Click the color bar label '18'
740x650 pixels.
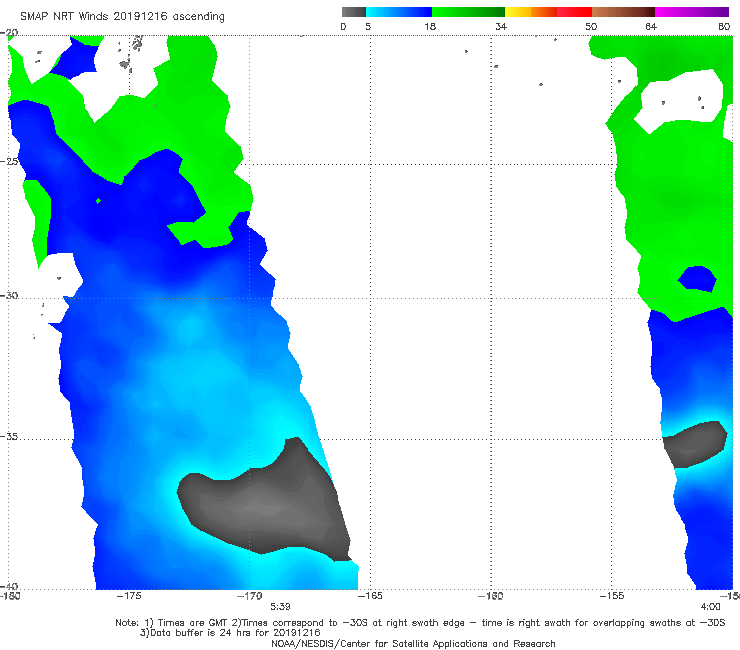tap(430, 26)
